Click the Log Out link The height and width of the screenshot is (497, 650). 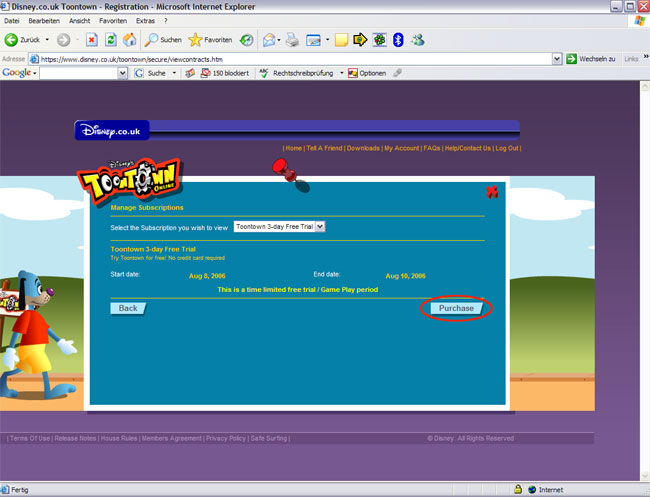click(507, 148)
